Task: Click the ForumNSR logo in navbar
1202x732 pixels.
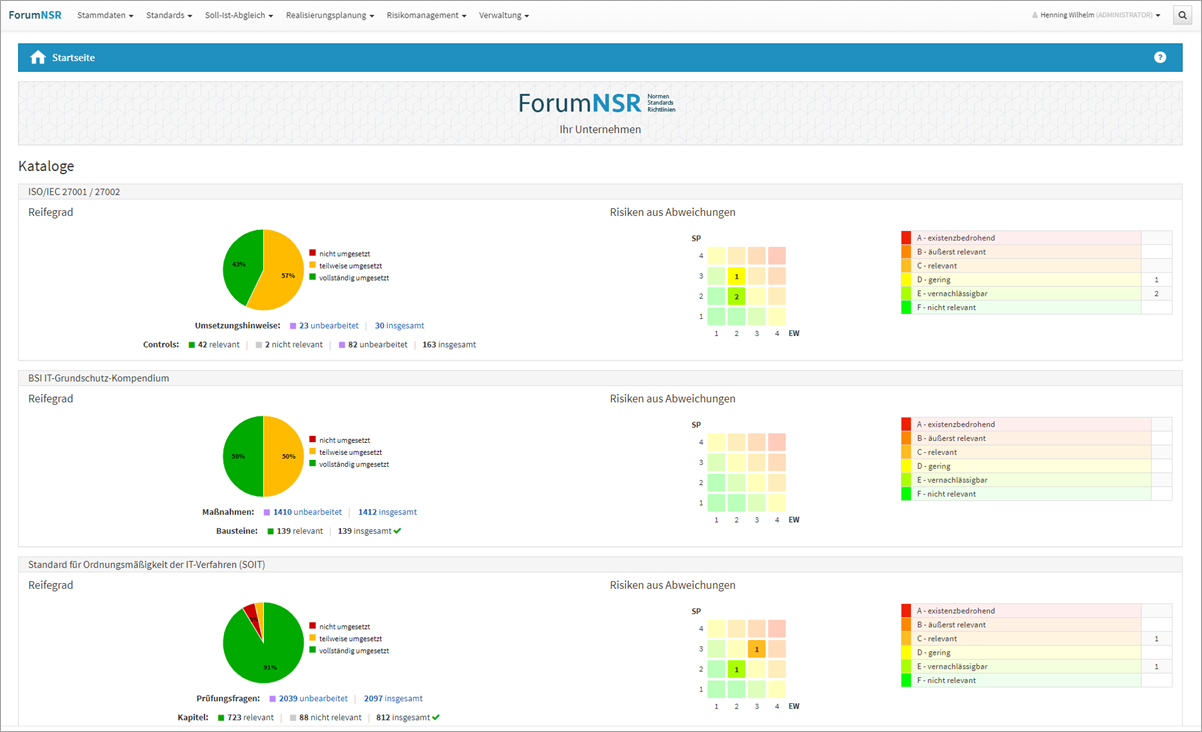Action: 35,16
